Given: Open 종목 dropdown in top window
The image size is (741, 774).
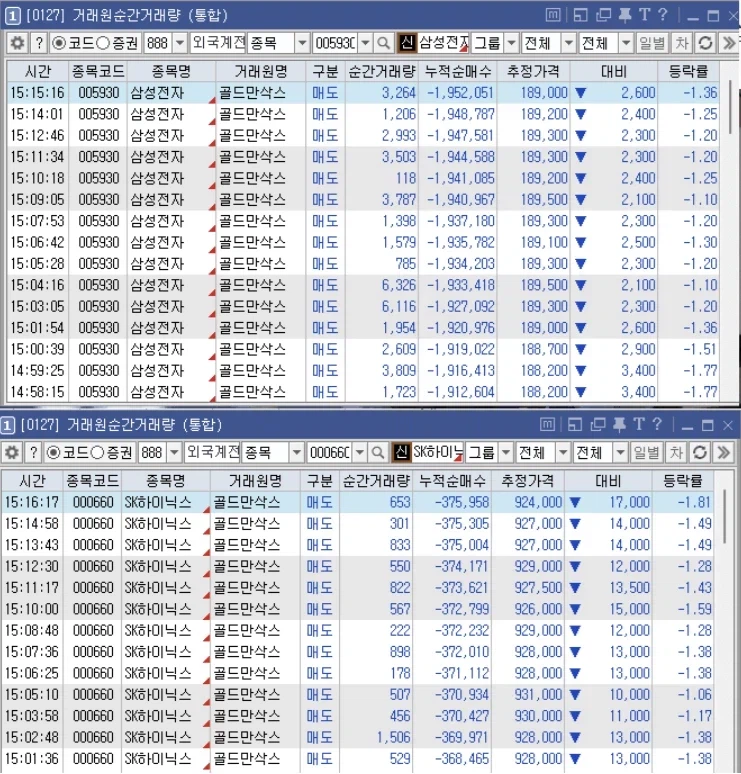Looking at the screenshot, I should tap(302, 43).
